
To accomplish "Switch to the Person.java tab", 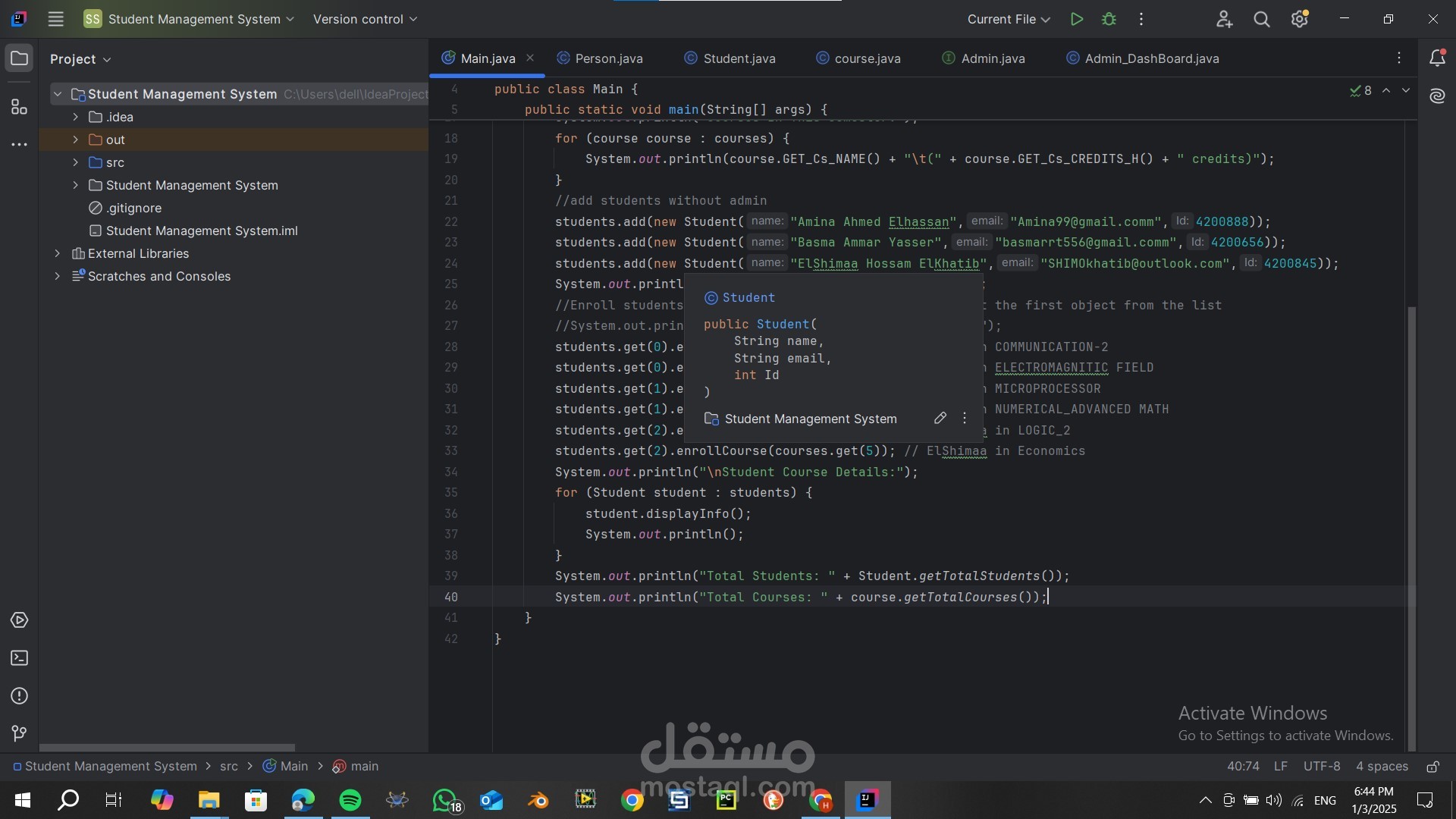I will point(607,58).
